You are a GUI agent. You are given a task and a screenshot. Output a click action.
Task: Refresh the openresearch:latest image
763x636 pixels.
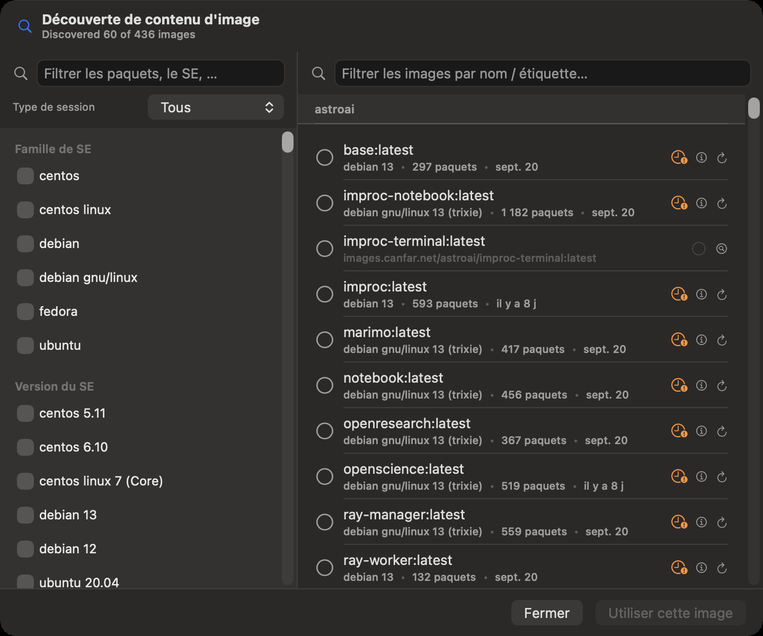pos(722,431)
